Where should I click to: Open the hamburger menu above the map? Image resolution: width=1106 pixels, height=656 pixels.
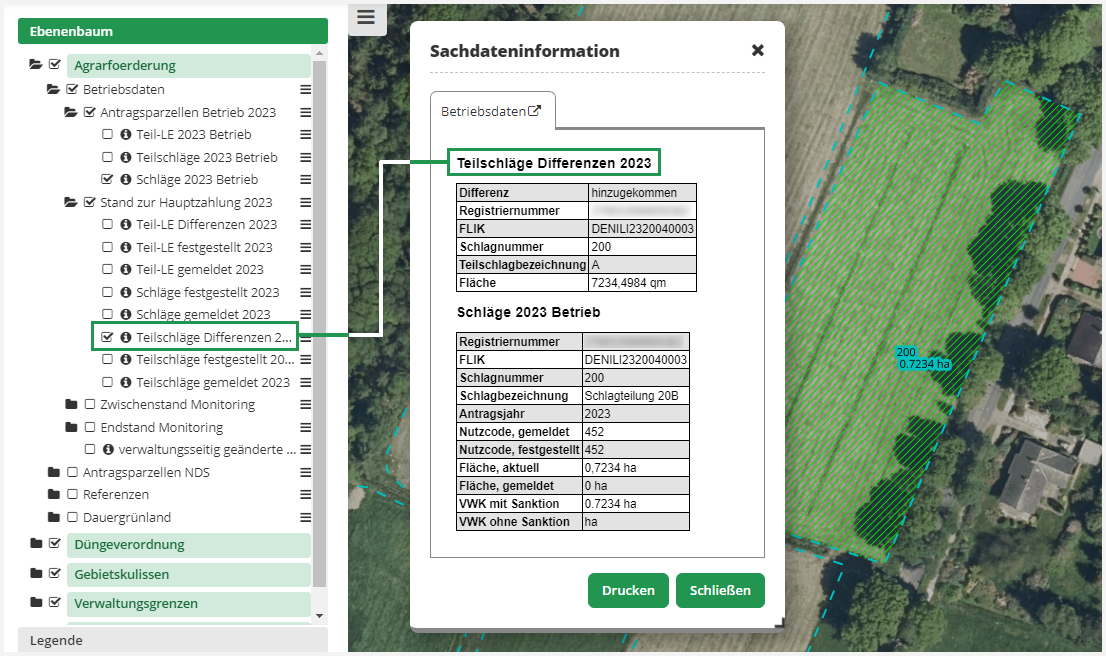click(366, 18)
